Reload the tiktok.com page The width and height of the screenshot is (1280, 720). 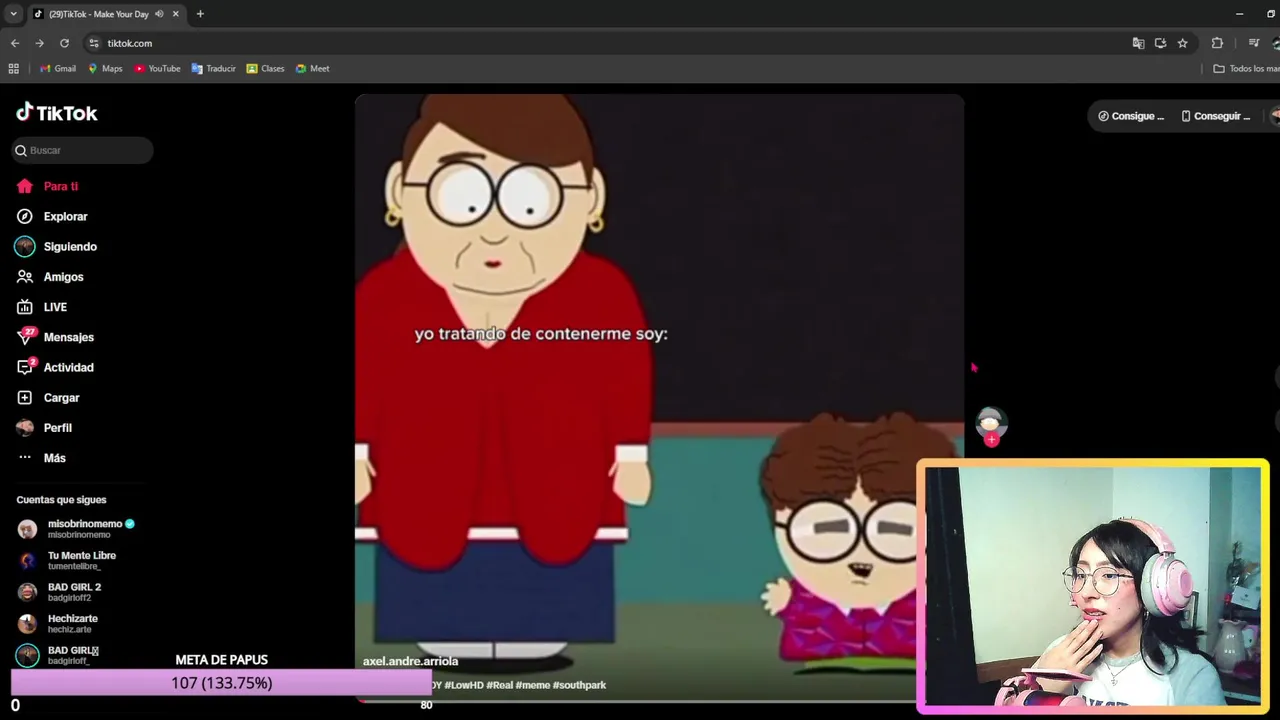click(64, 43)
